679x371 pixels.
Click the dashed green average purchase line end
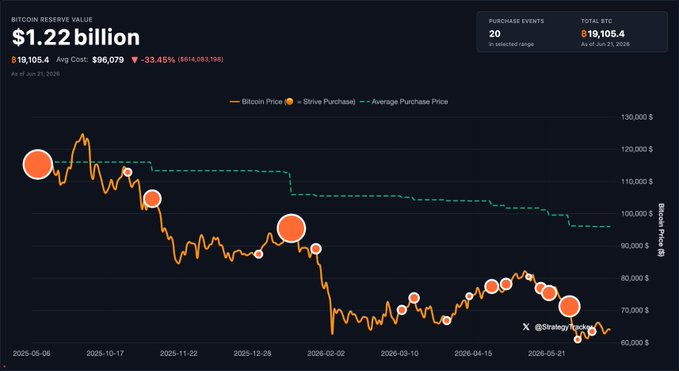[x=609, y=226]
